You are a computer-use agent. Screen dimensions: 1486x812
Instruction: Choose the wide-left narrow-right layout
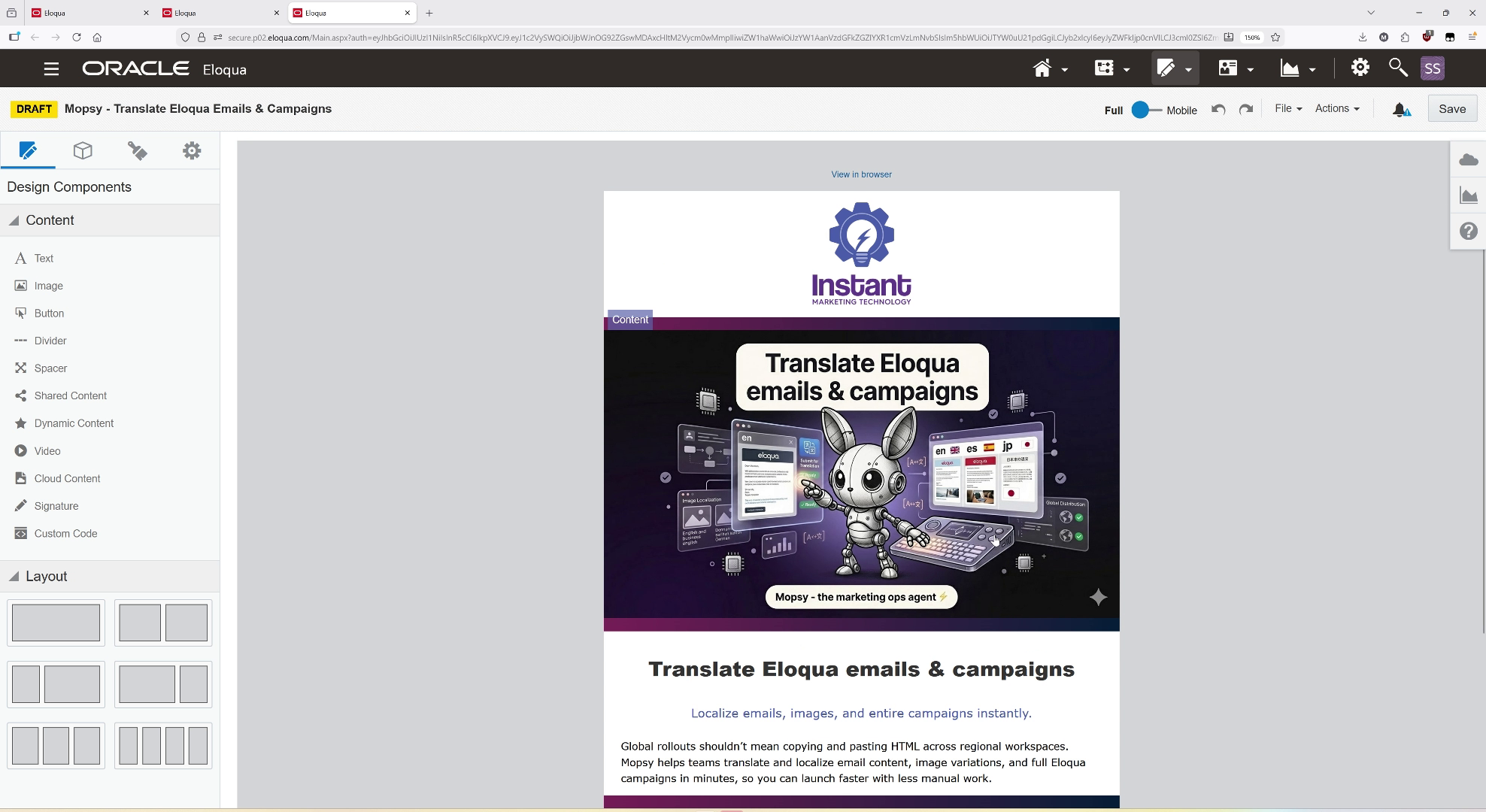pos(163,684)
